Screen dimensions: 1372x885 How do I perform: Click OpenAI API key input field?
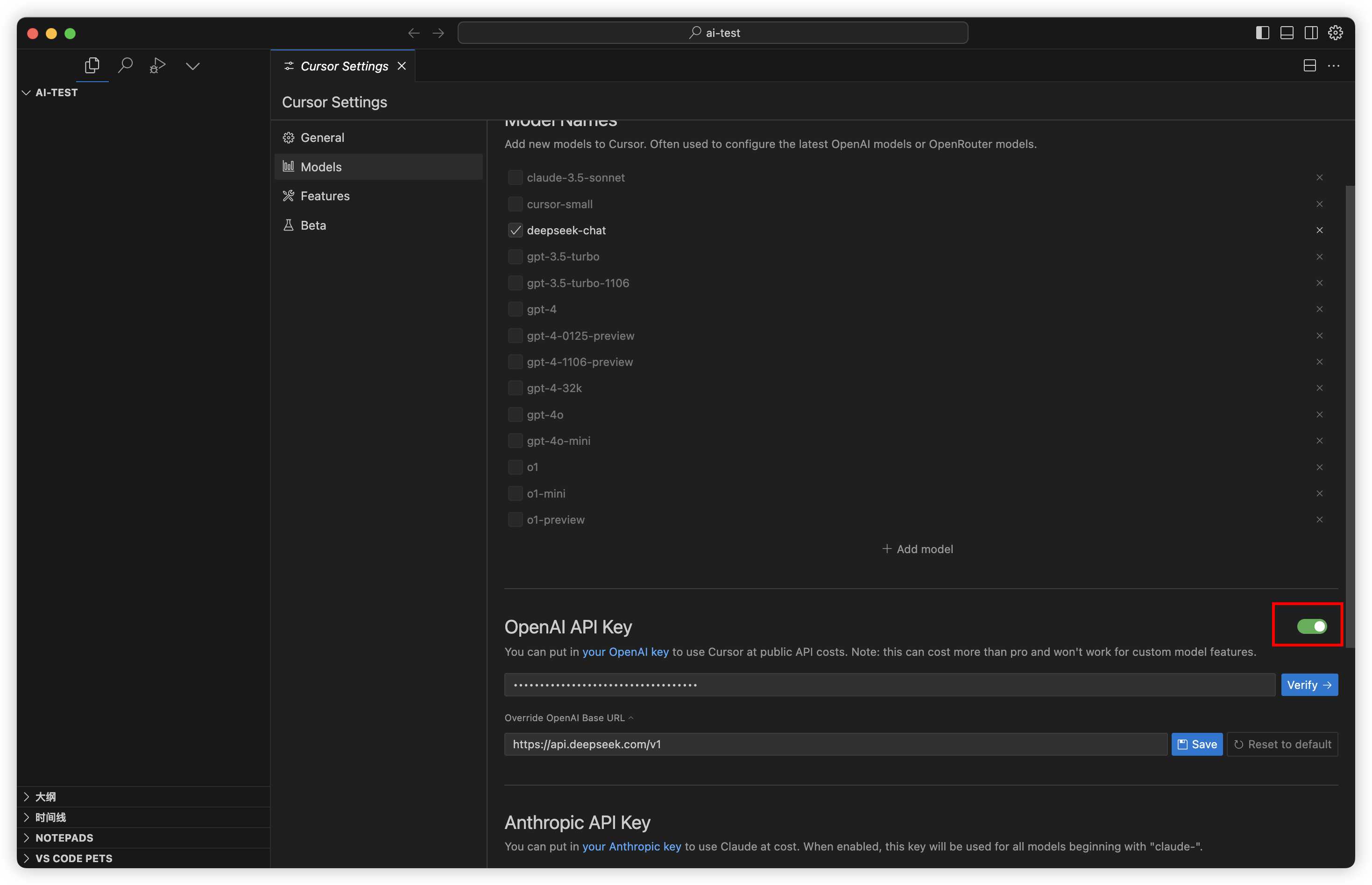pyautogui.click(x=889, y=685)
